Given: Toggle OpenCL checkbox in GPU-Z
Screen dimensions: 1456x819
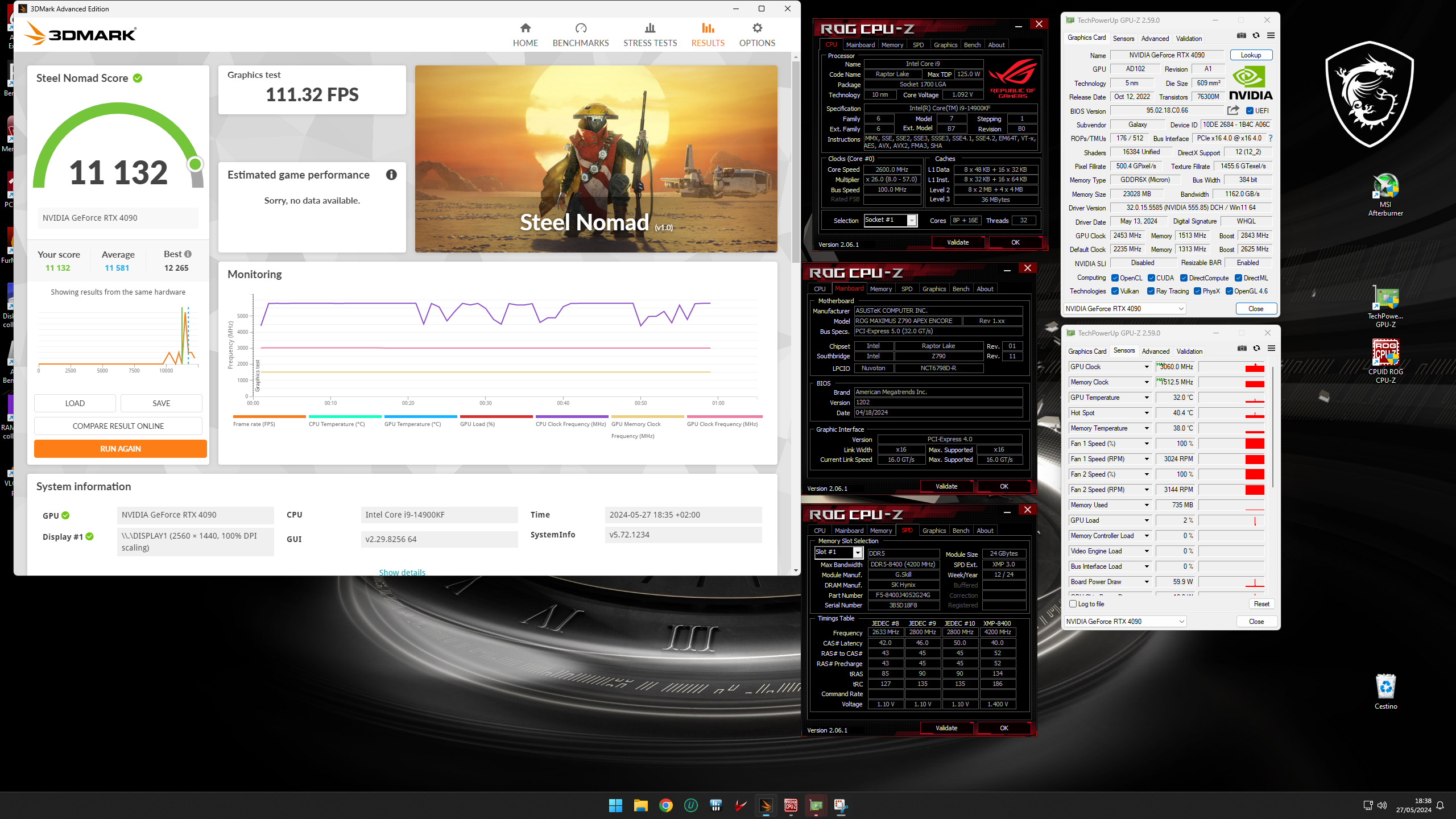Looking at the screenshot, I should [1115, 278].
